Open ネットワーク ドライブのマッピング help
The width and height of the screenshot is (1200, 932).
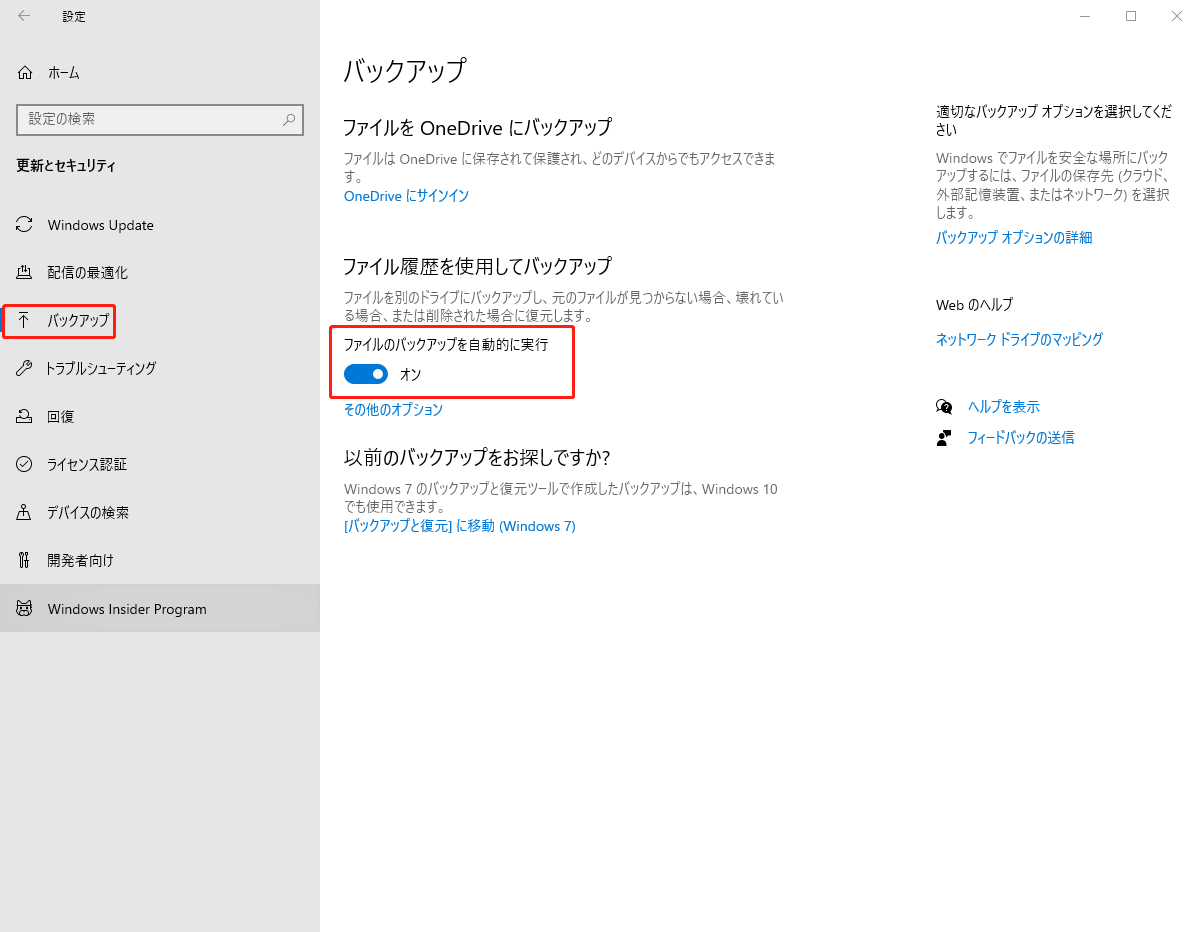point(1018,340)
